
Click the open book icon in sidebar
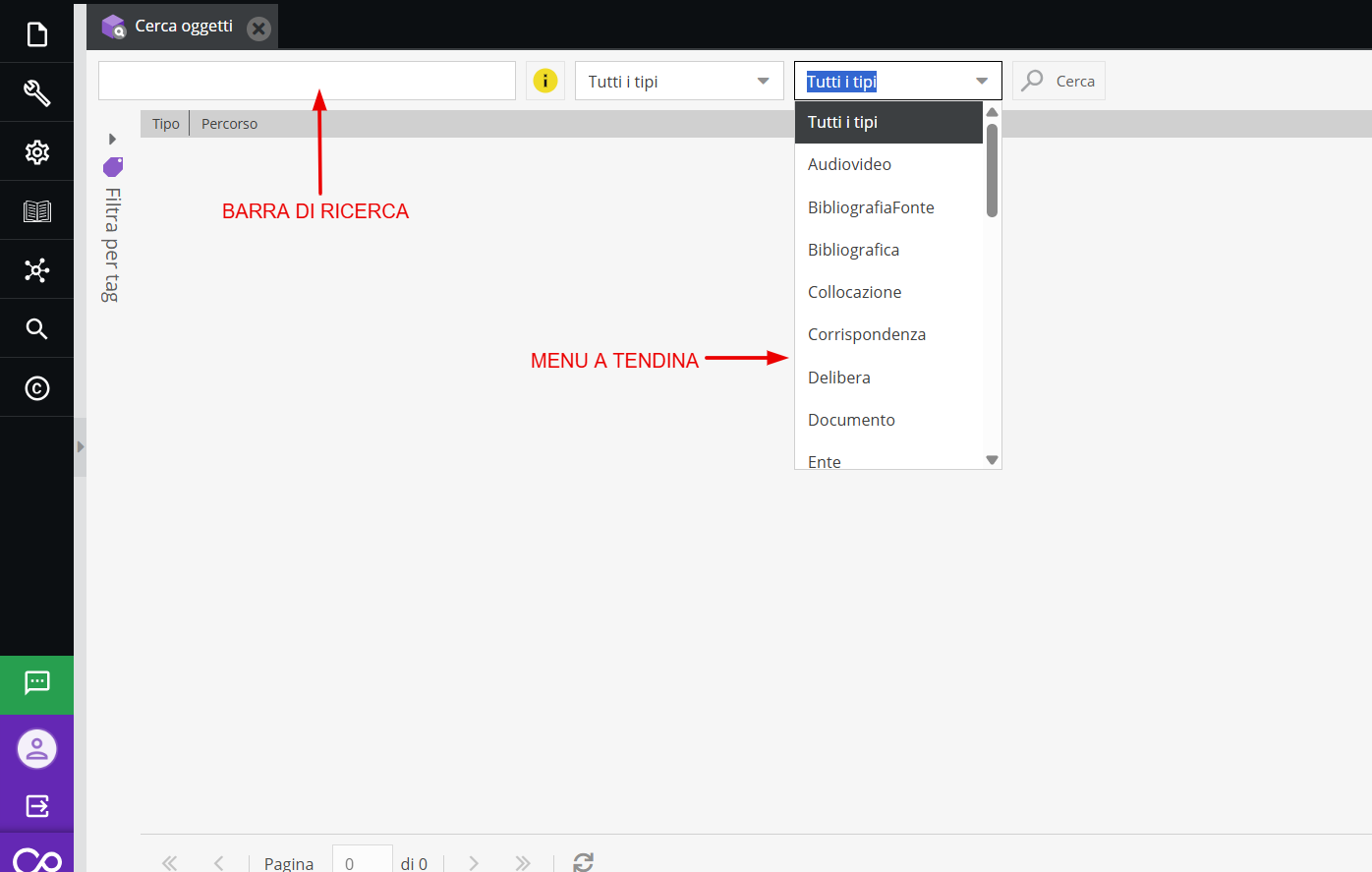pos(36,211)
